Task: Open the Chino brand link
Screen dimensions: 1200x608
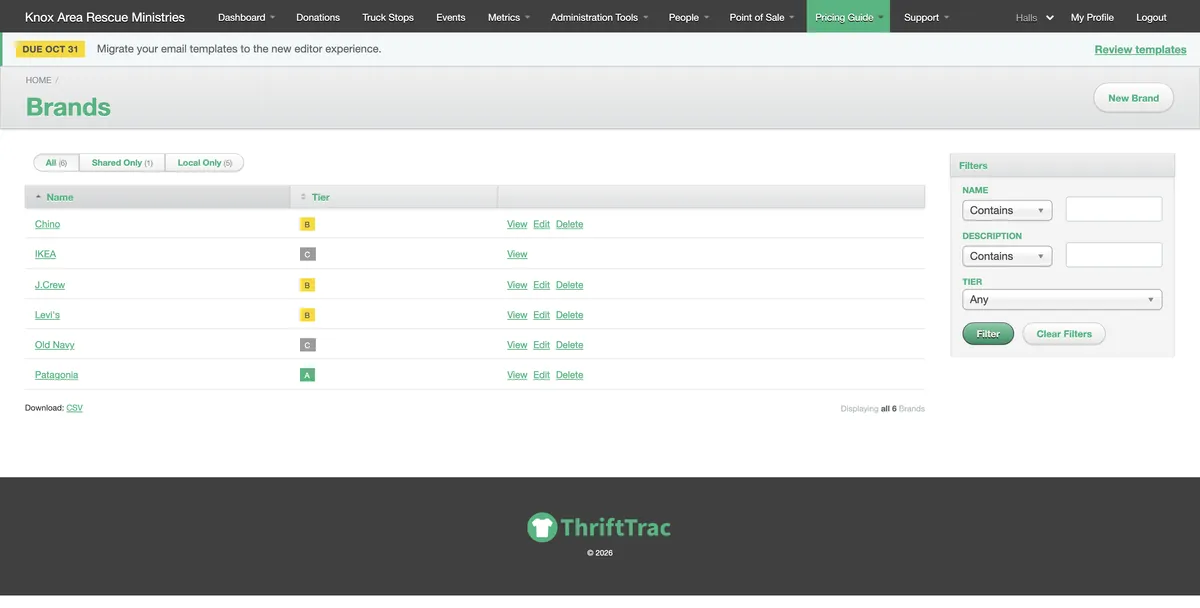Action: [47, 225]
